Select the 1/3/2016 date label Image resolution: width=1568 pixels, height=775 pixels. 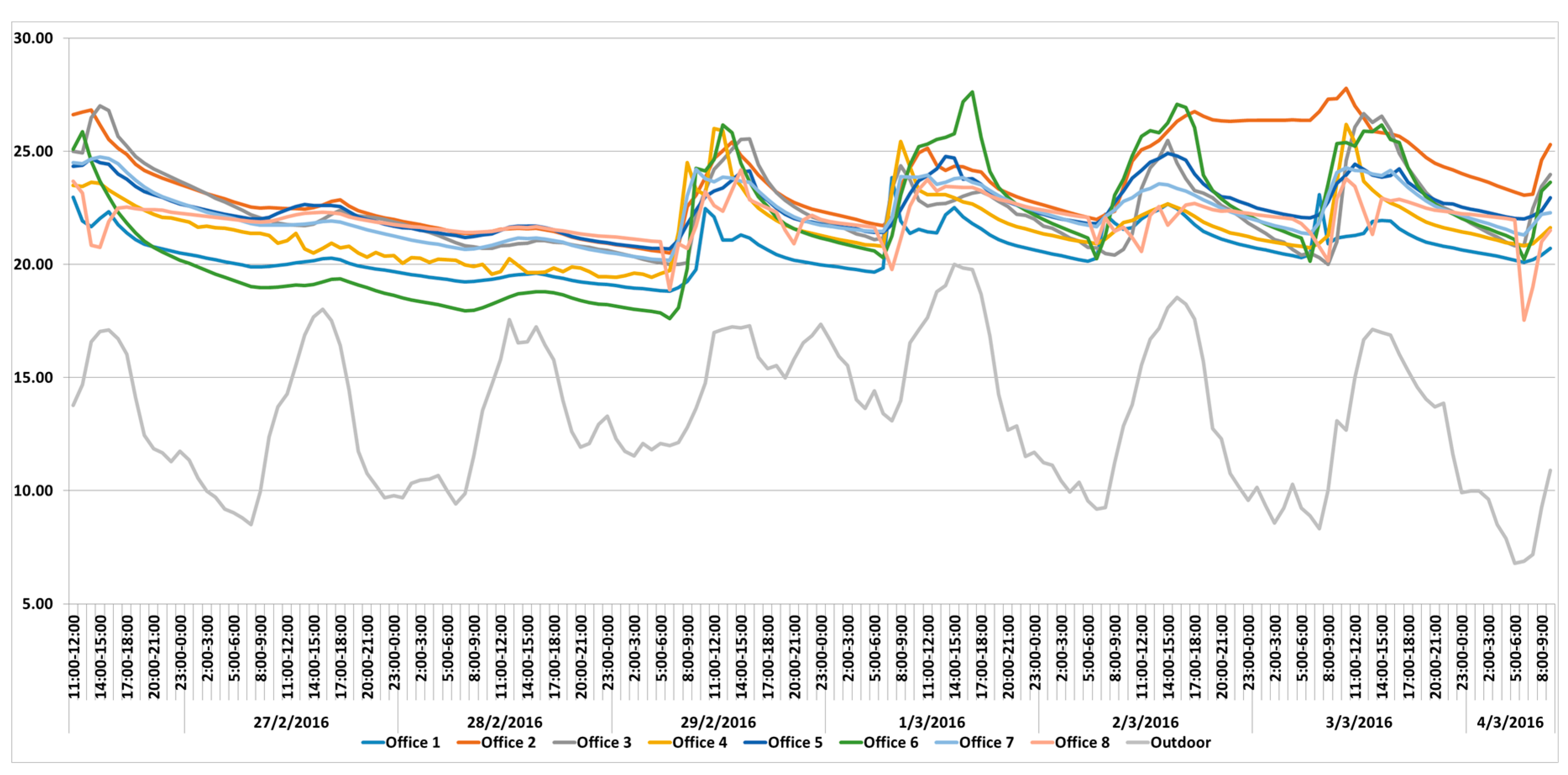[932, 722]
